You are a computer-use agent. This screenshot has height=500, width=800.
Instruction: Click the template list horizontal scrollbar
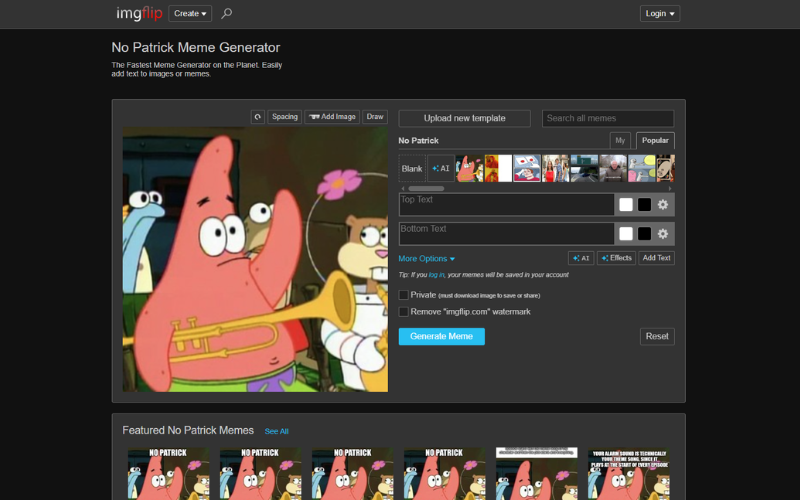[426, 188]
